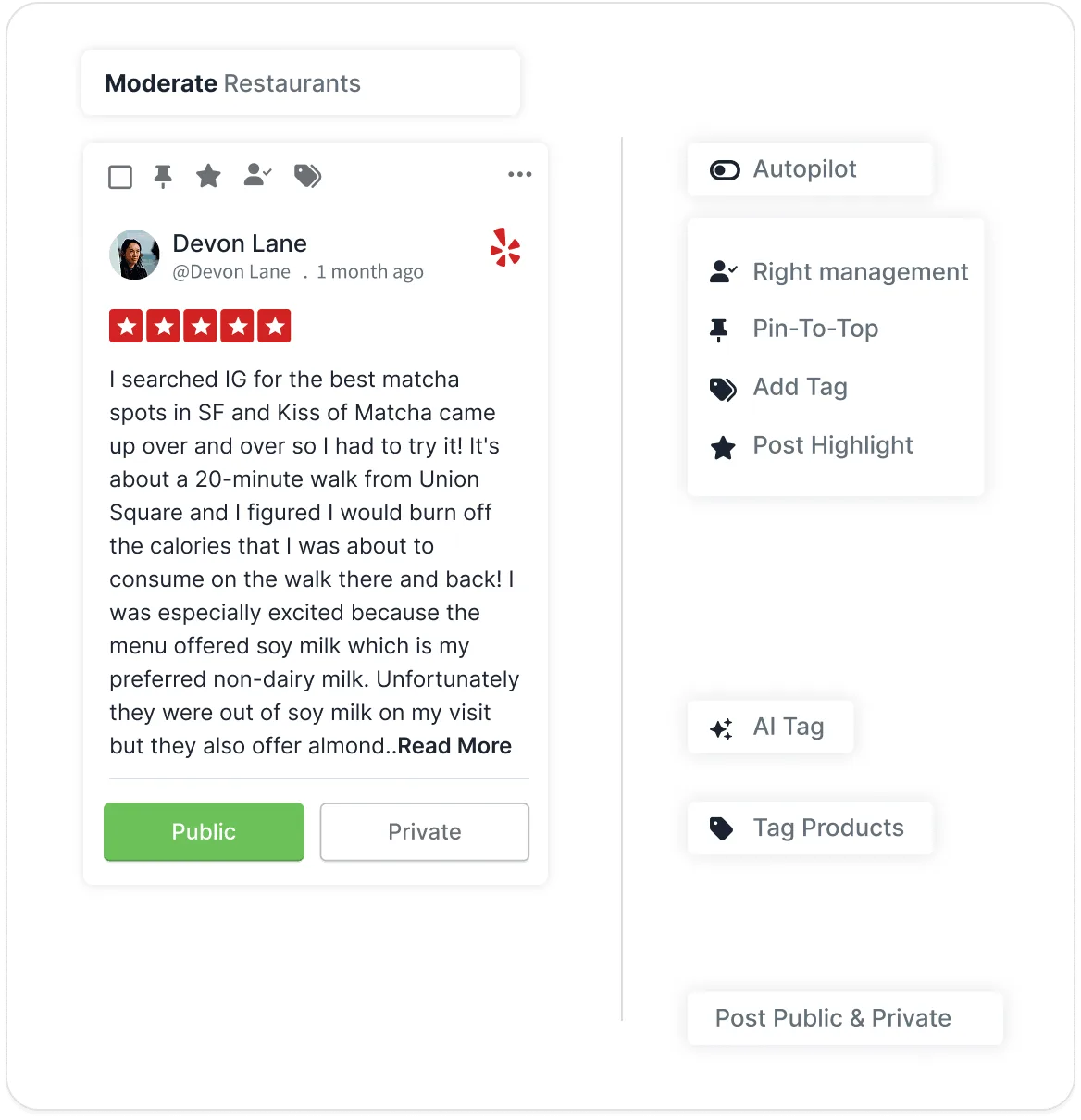The image size is (1081, 1120).
Task: Click the star highlight icon above review
Action: tap(208, 175)
